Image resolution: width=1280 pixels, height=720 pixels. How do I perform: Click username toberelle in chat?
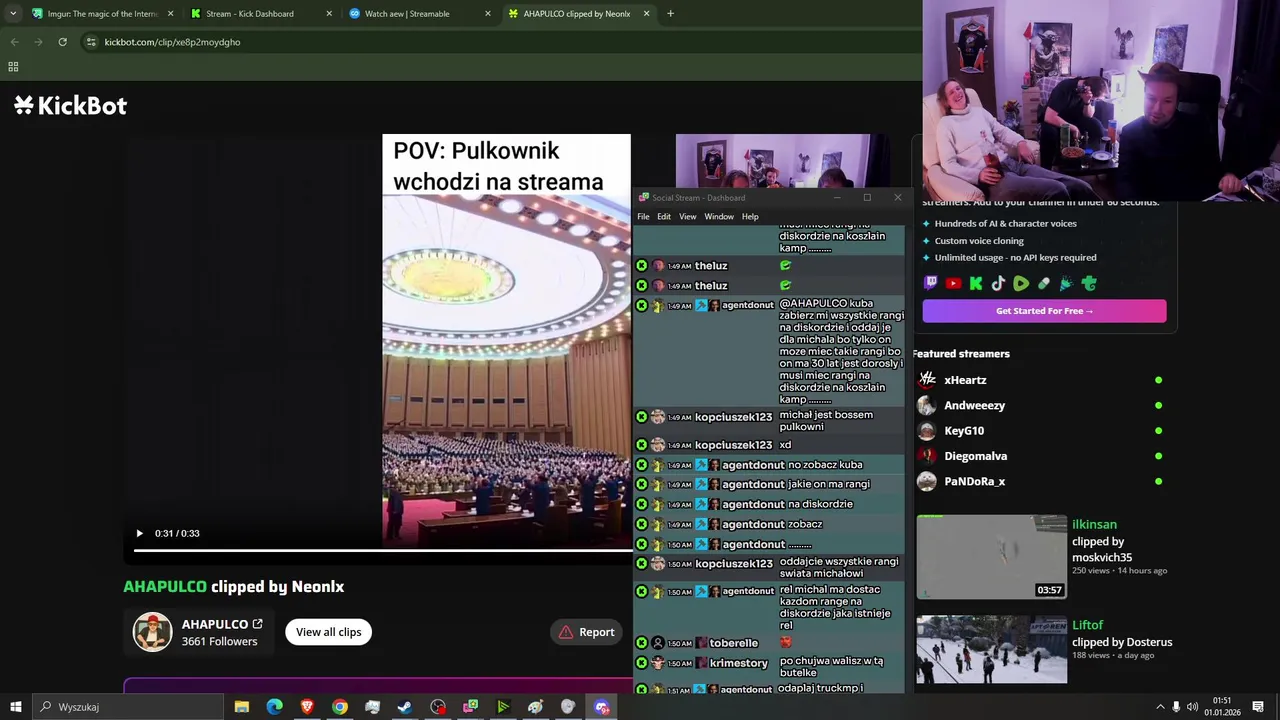pyautogui.click(x=734, y=643)
